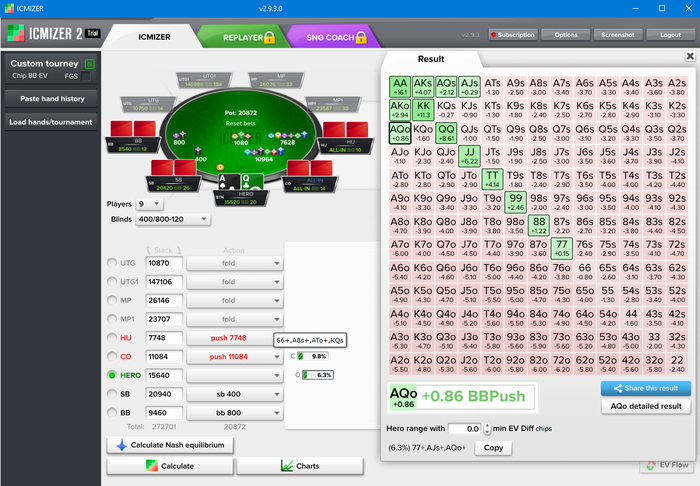Open the MP action dropdown
The width and height of the screenshot is (700, 486).
[235, 301]
